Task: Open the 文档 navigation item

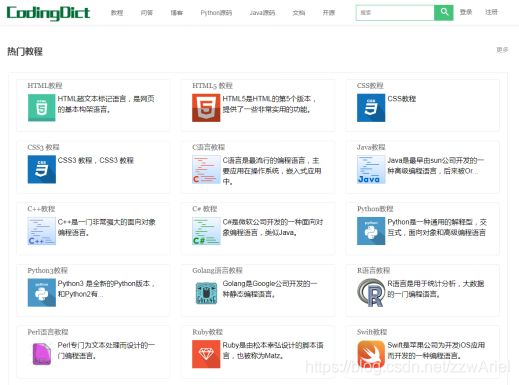Action: coord(299,13)
